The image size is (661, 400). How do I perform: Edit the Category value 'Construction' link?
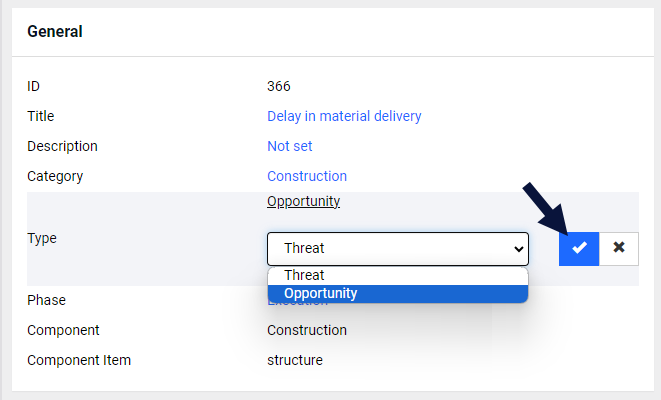click(x=307, y=176)
